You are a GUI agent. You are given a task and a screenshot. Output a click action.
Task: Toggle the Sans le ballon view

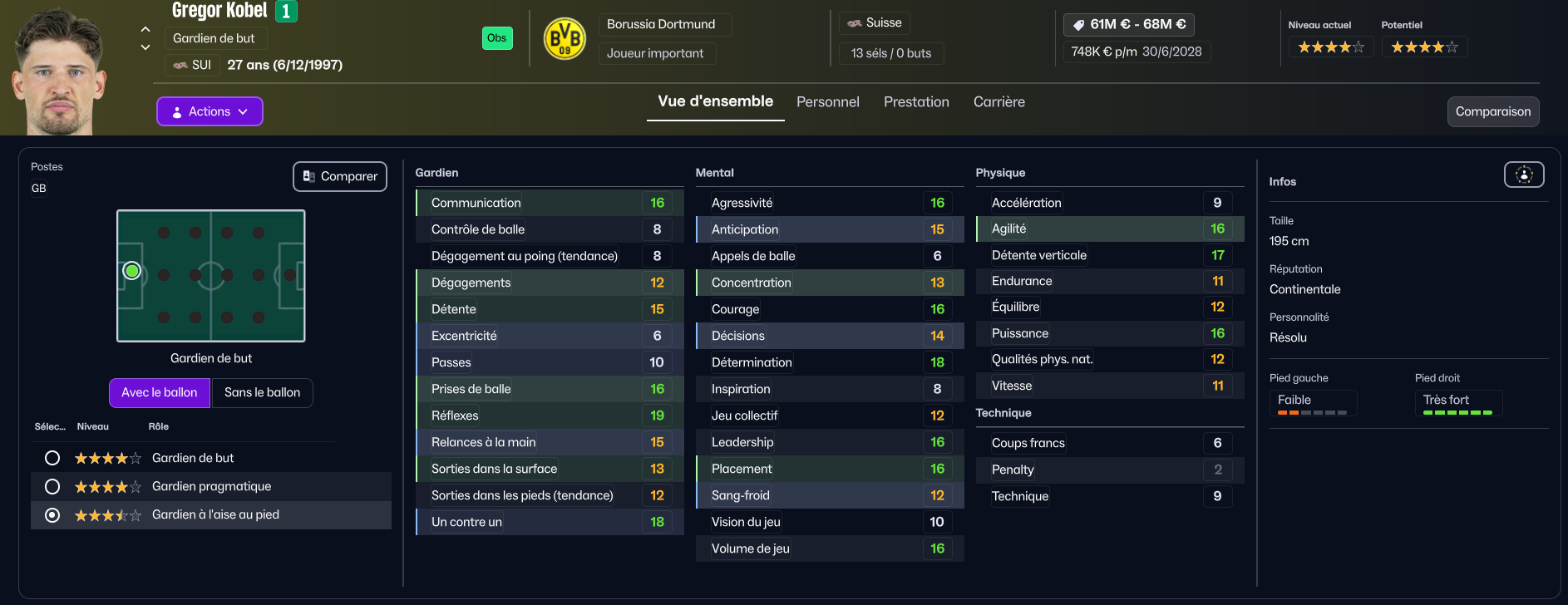(x=262, y=393)
